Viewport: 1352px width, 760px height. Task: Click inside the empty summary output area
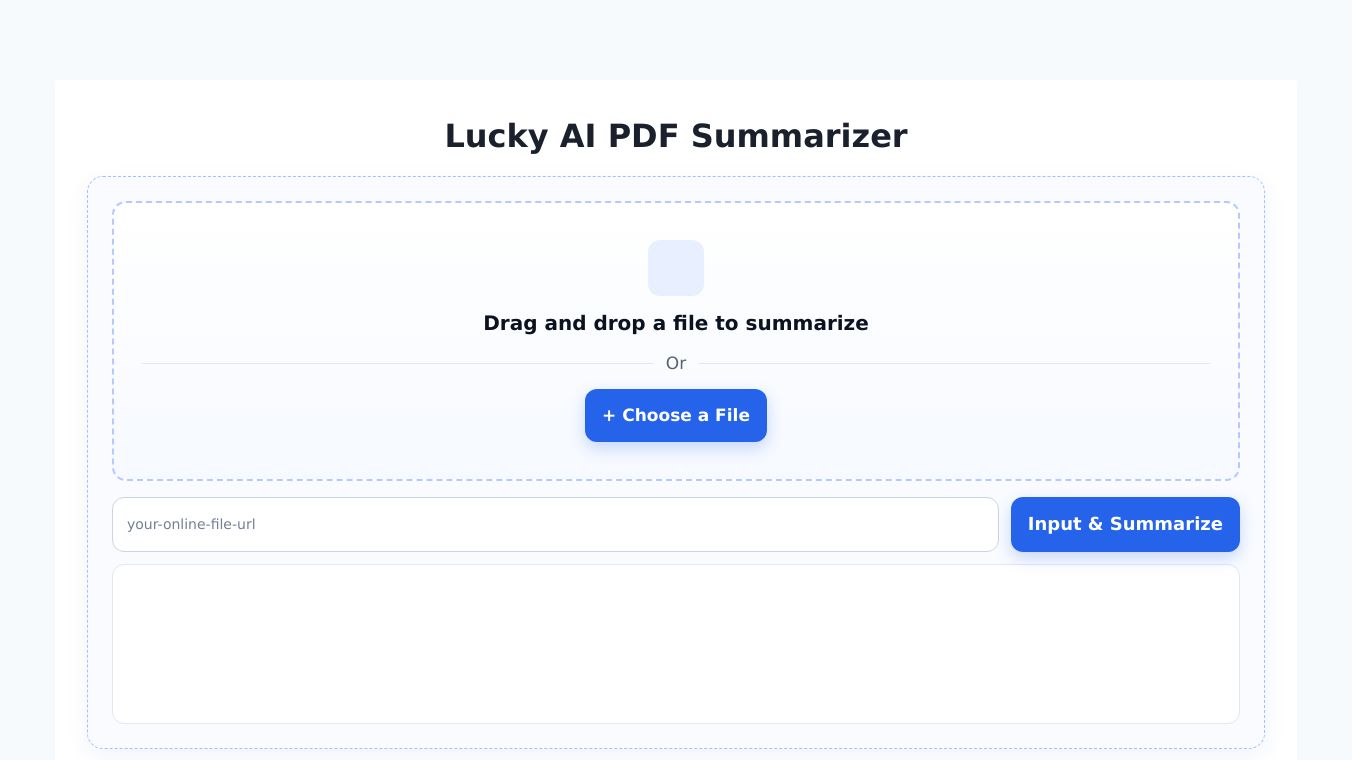676,643
